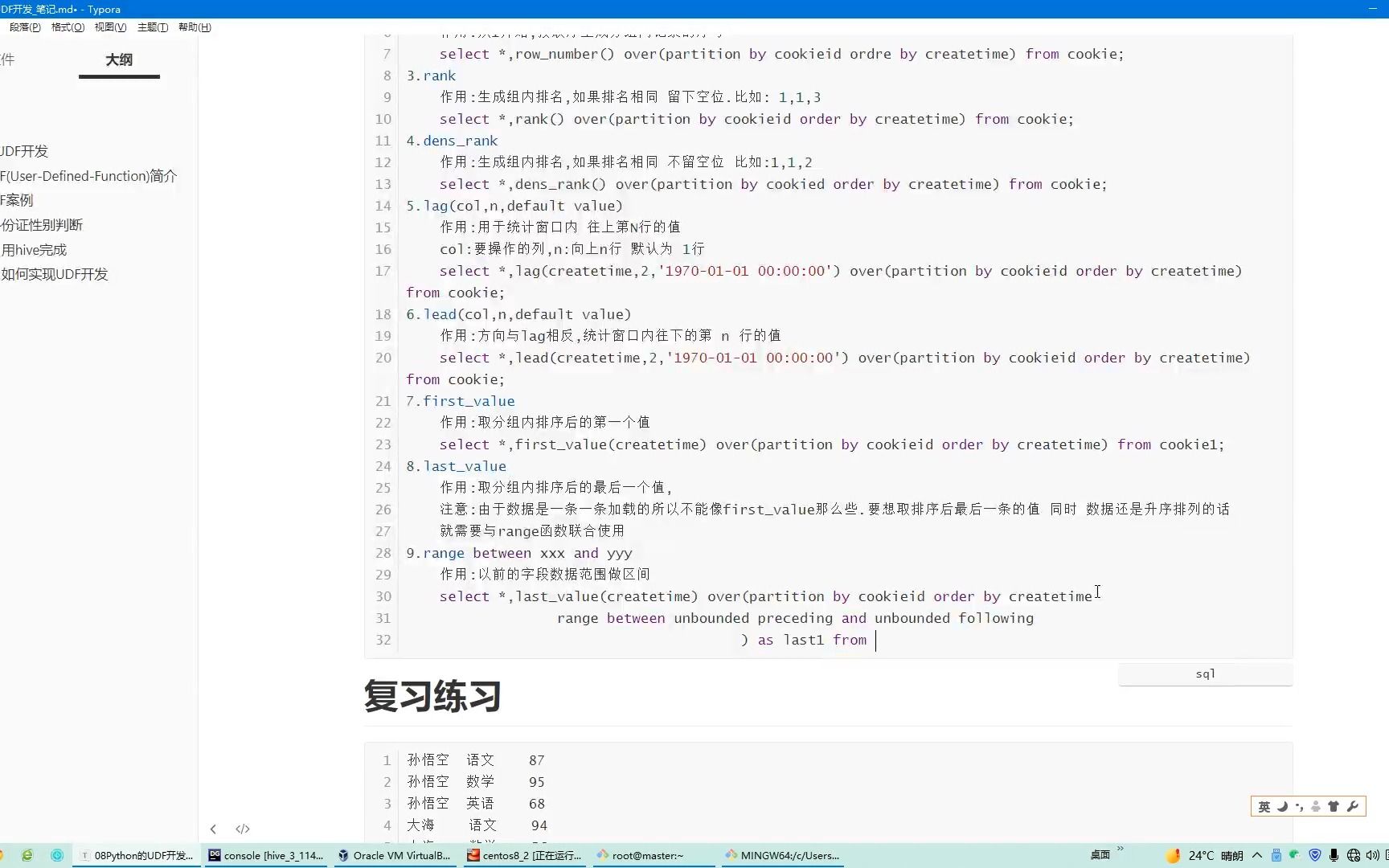This screenshot has width=1389, height=868.
Task: Click the green chat tray icon
Action: pyautogui.click(x=1294, y=854)
